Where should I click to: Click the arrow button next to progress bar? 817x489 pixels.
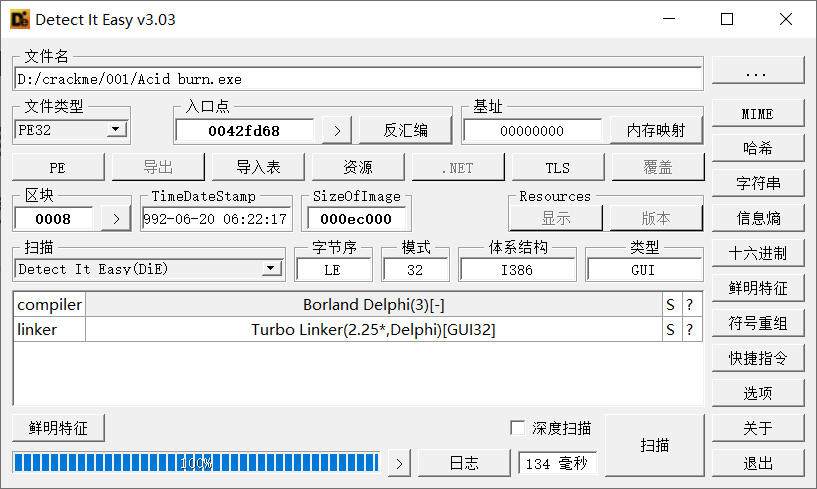click(x=399, y=463)
